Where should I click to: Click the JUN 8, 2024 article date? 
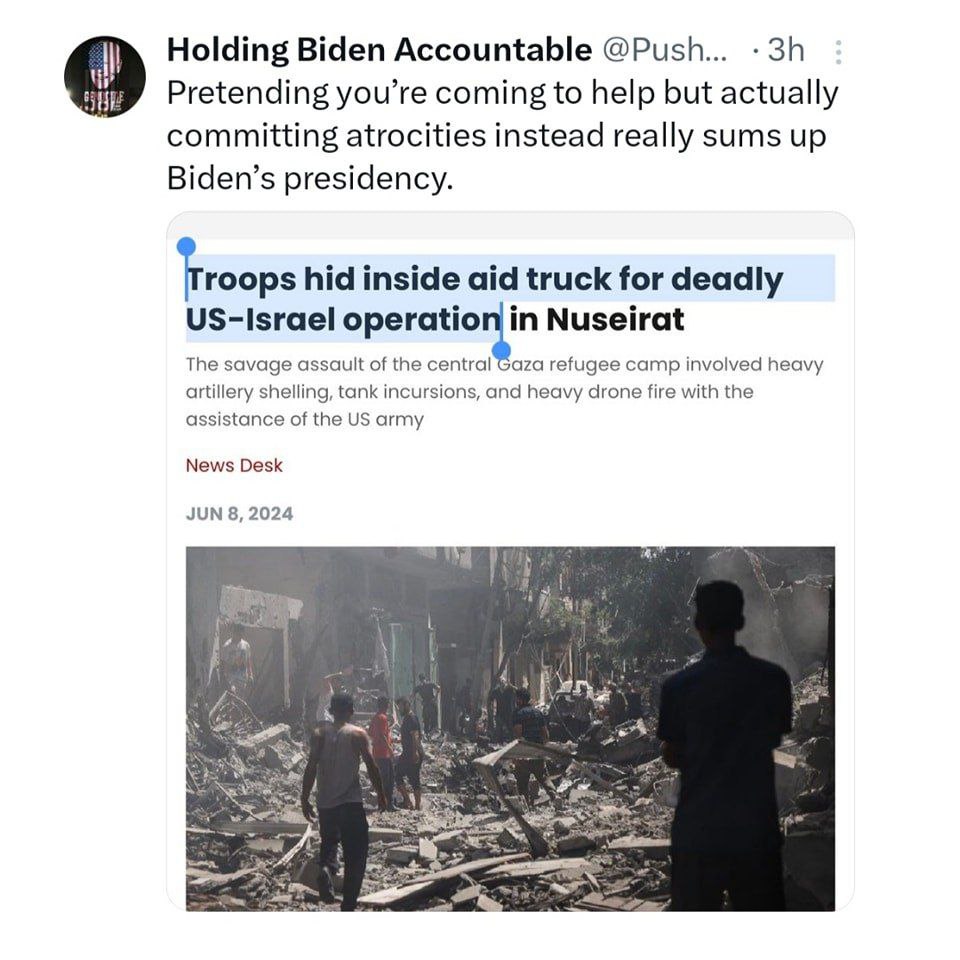click(239, 514)
